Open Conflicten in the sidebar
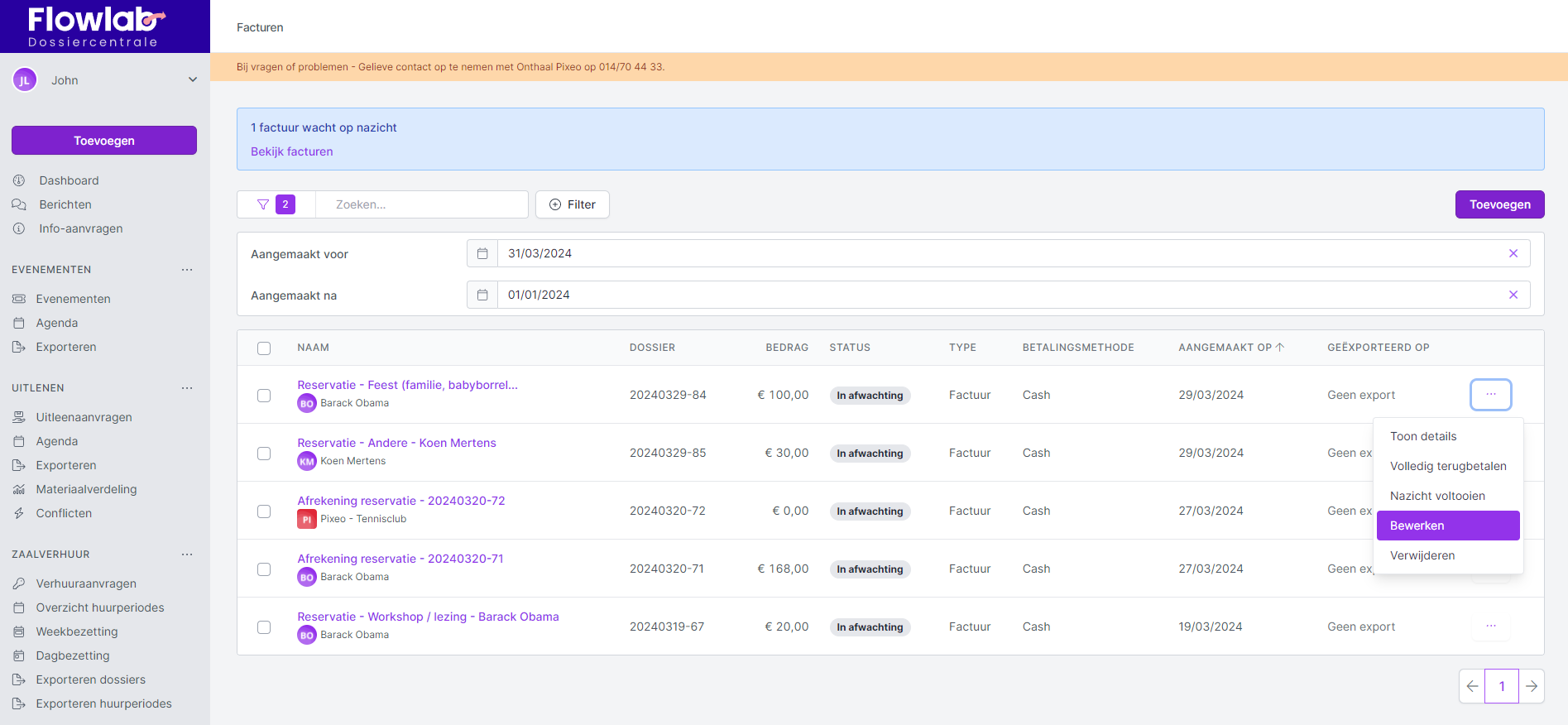Viewport: 1568px width, 725px height. click(x=64, y=513)
